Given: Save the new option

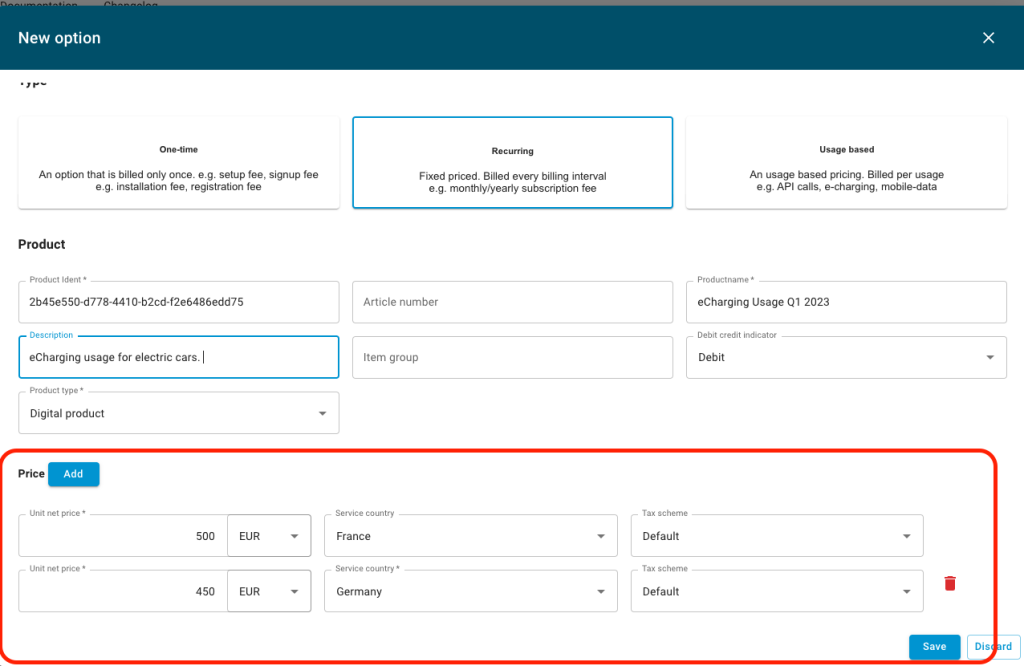Looking at the screenshot, I should click(935, 646).
